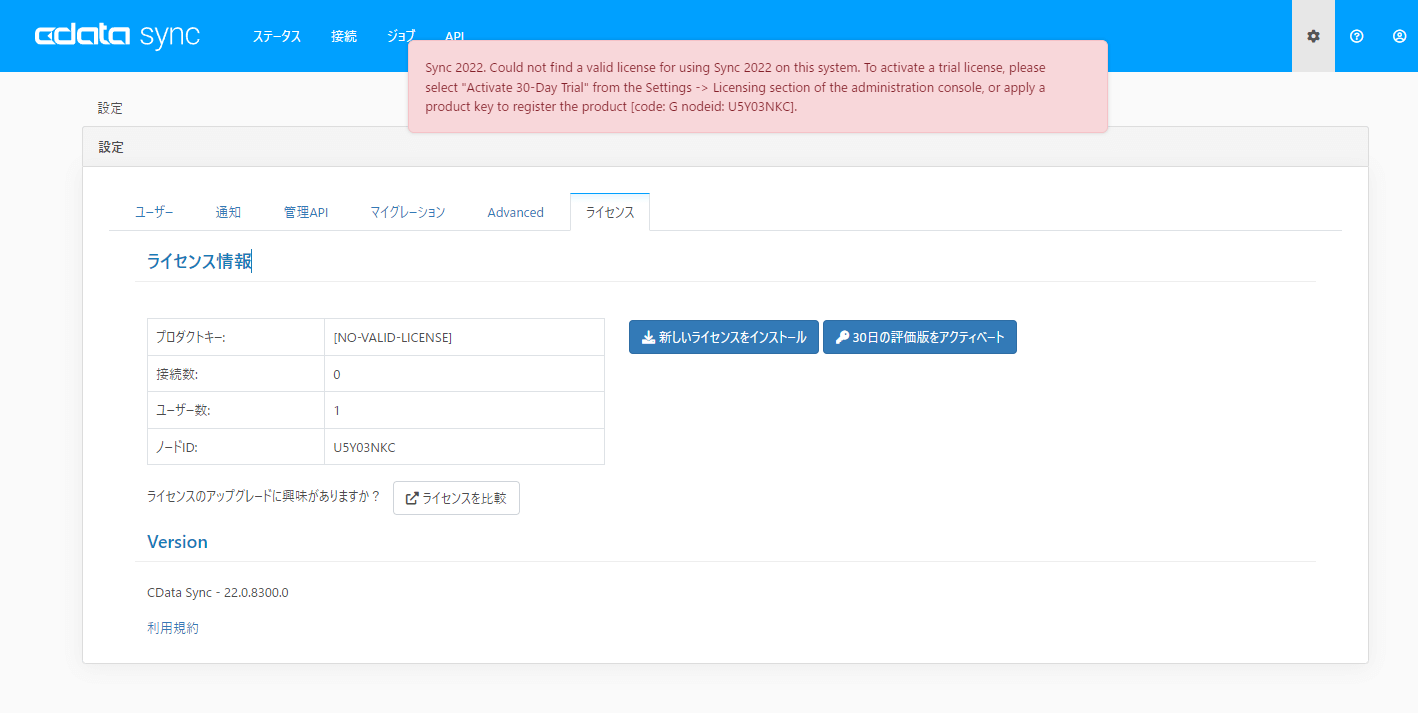Open ライセンスを比較 external link button
Viewport: 1418px width, 713px height.
click(456, 498)
